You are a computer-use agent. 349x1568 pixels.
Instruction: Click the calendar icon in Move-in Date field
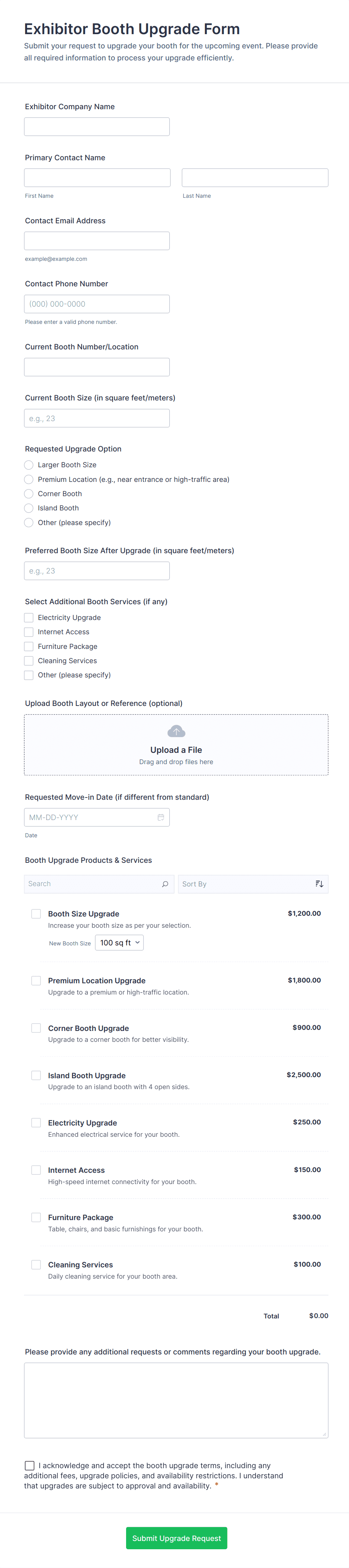pyautogui.click(x=161, y=817)
